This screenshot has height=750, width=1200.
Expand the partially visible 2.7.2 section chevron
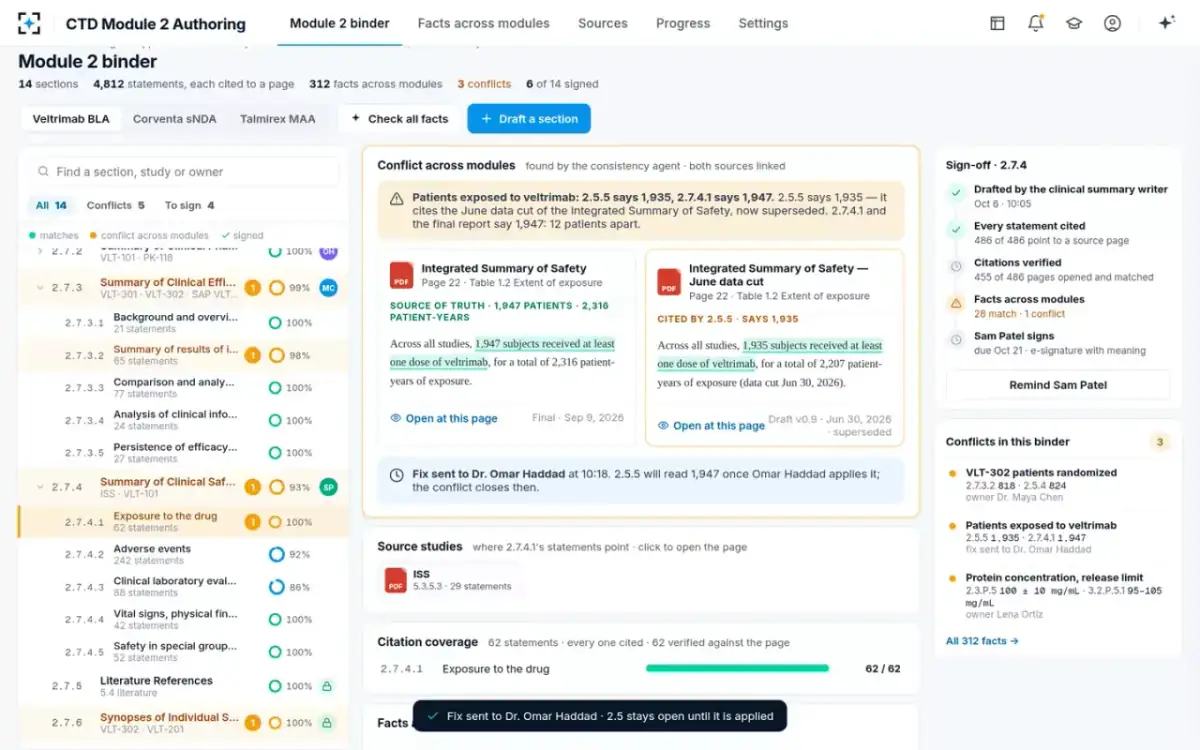point(40,251)
